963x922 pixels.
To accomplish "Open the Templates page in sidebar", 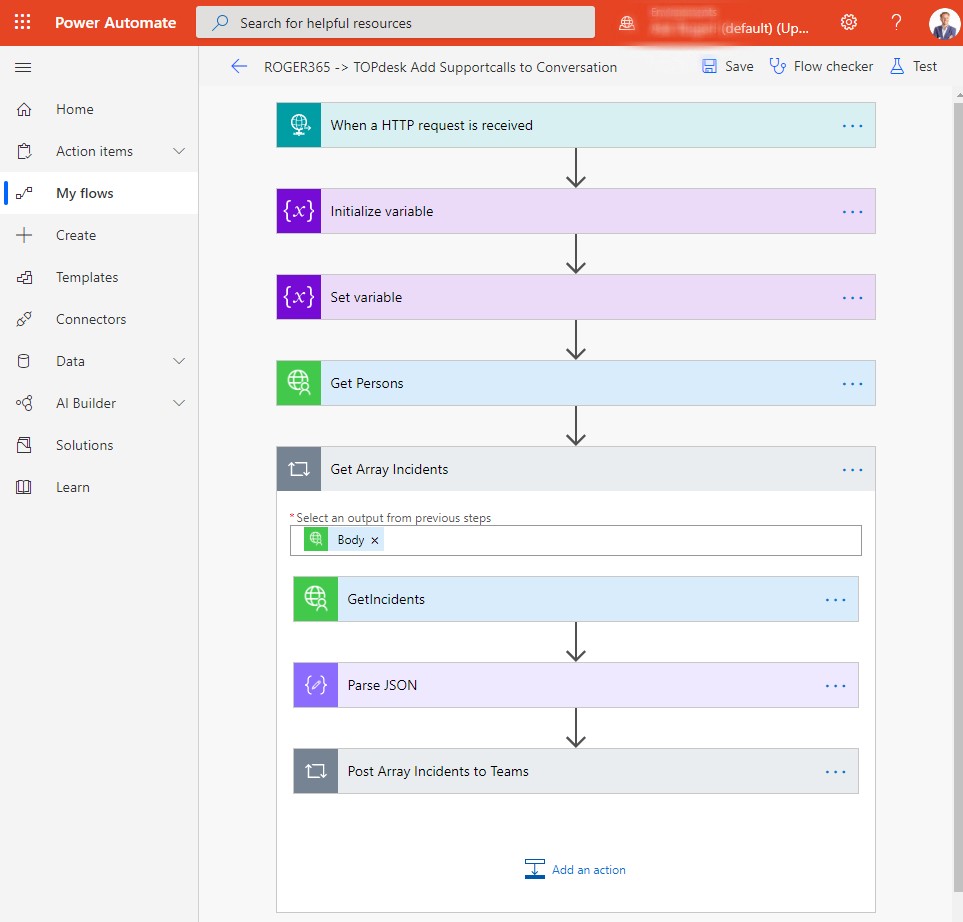I will 87,277.
